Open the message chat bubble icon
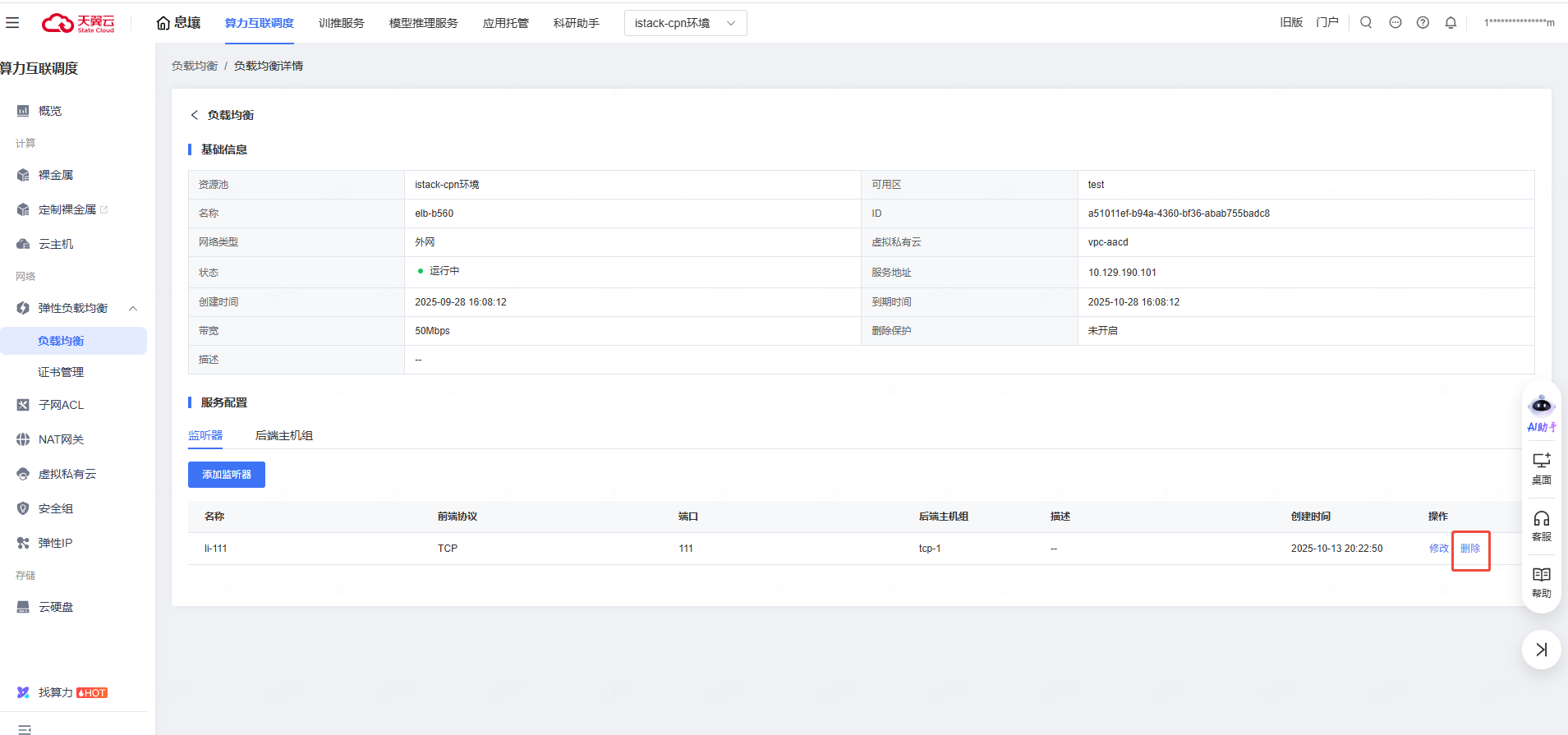1568x735 pixels. [1395, 23]
